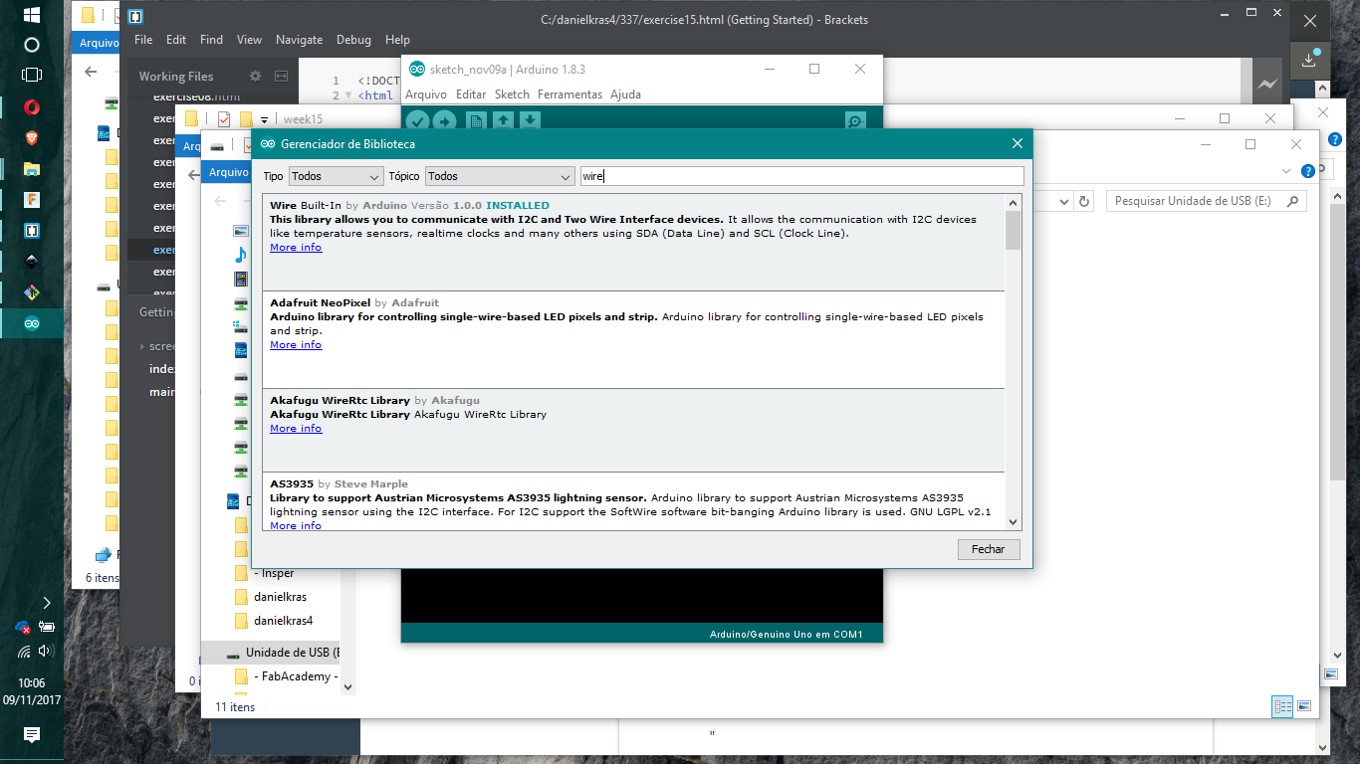Click the Pesquisar Unidade de USB search box
1360x764 pixels.
[x=1206, y=201]
